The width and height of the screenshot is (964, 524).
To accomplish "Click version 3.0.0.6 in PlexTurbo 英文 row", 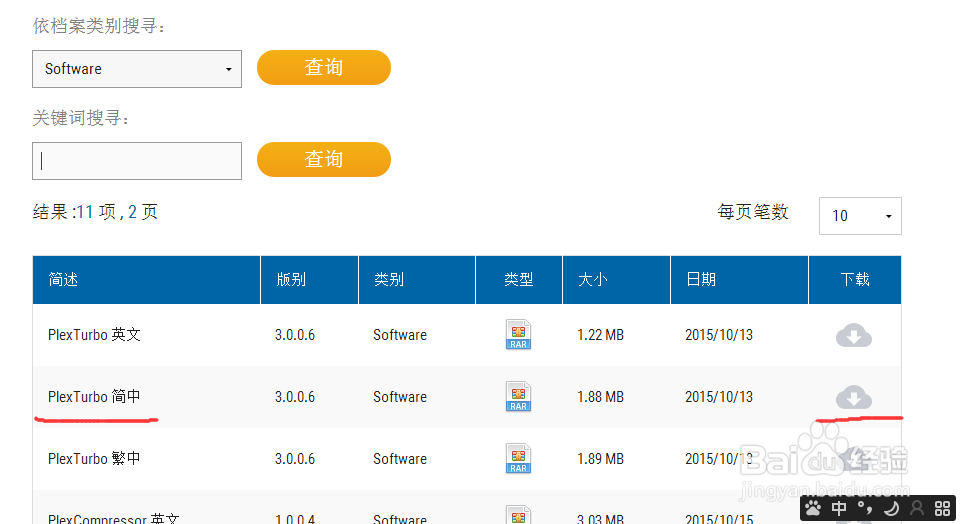I will (294, 335).
